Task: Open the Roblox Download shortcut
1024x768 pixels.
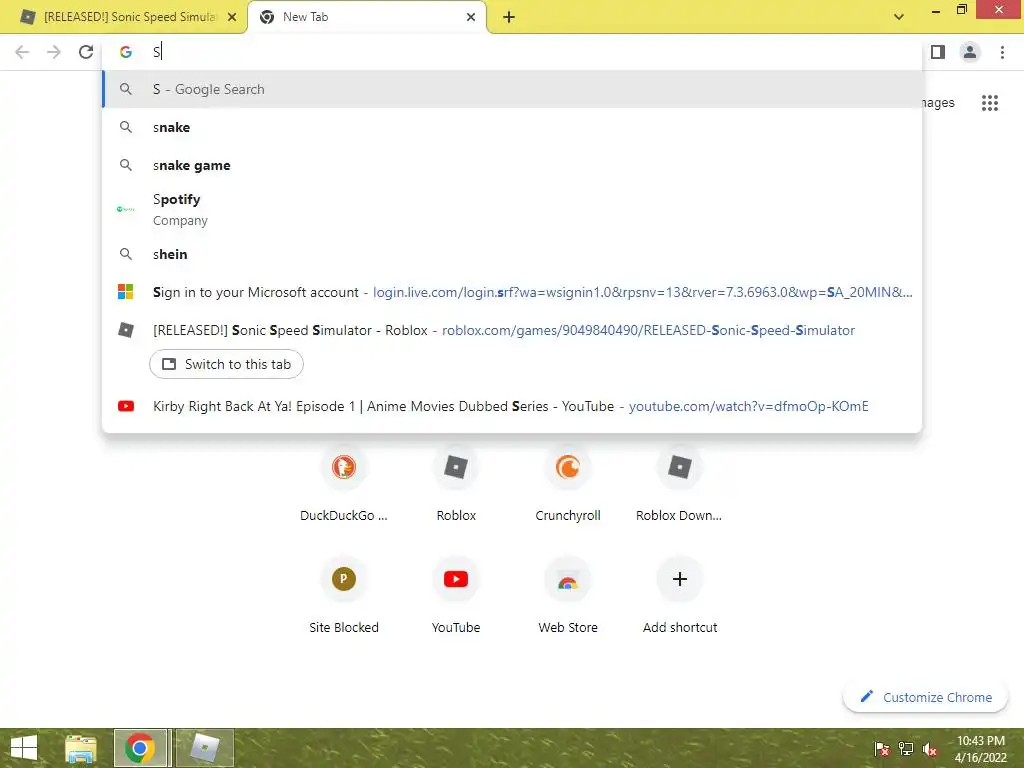Action: click(x=679, y=484)
